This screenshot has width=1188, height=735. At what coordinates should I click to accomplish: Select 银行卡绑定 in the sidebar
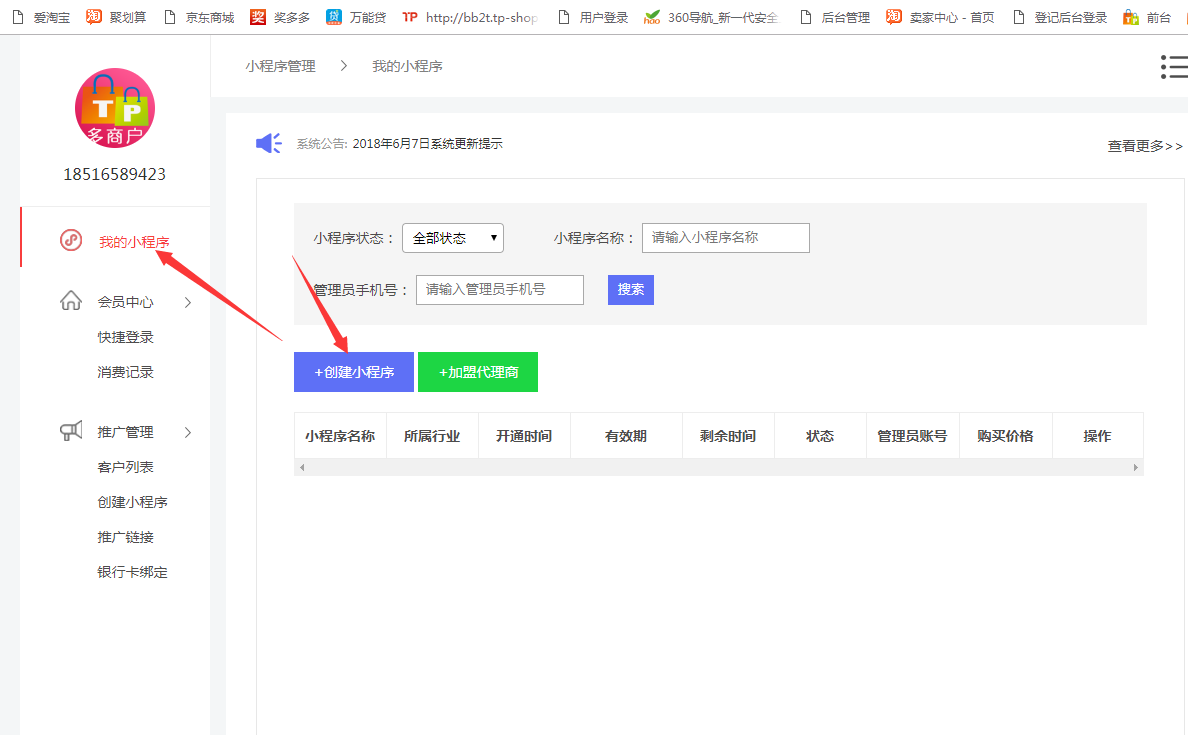click(x=132, y=572)
